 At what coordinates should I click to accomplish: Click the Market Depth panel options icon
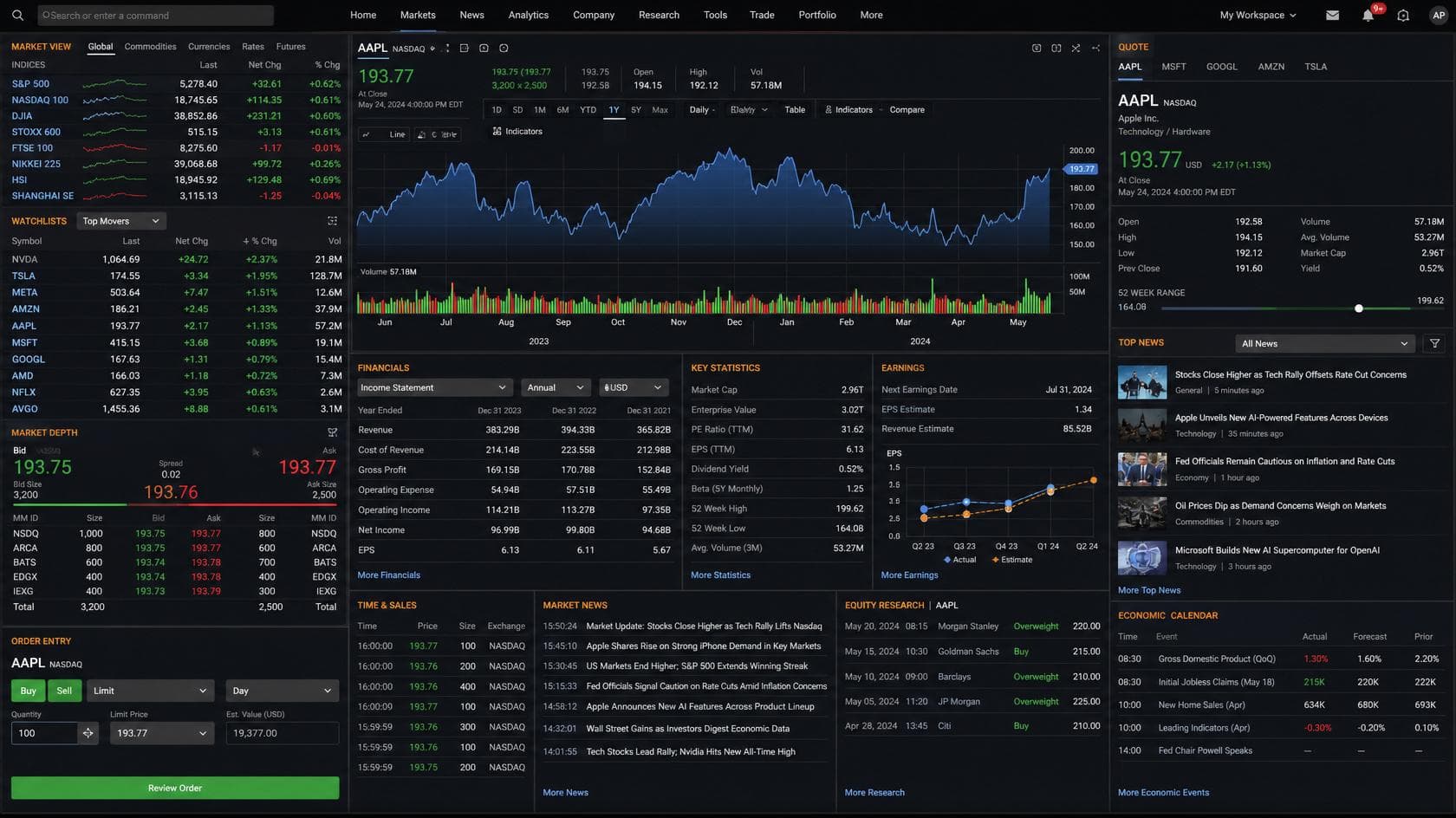pyautogui.click(x=332, y=432)
